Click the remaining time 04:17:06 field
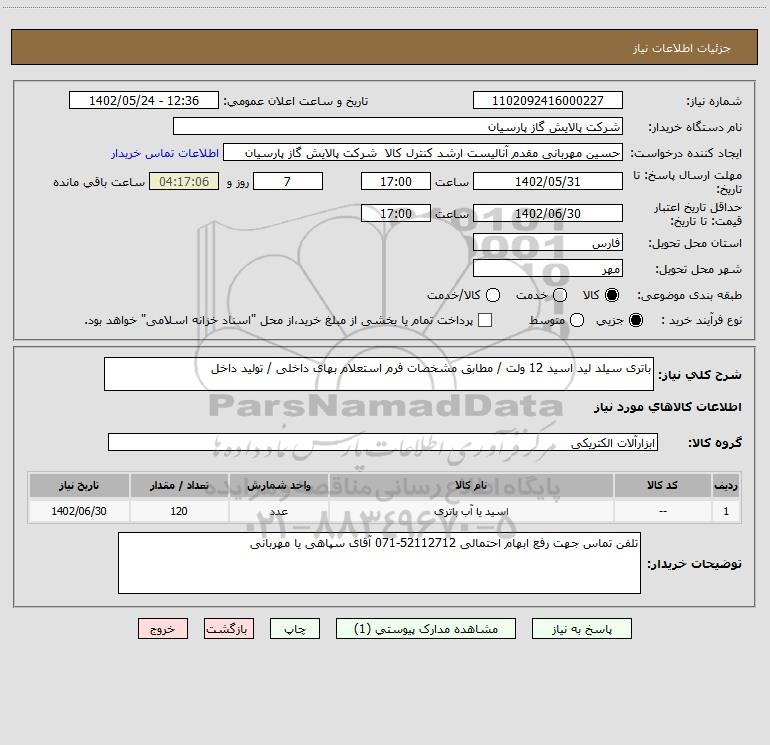The width and height of the screenshot is (770, 745). (184, 181)
